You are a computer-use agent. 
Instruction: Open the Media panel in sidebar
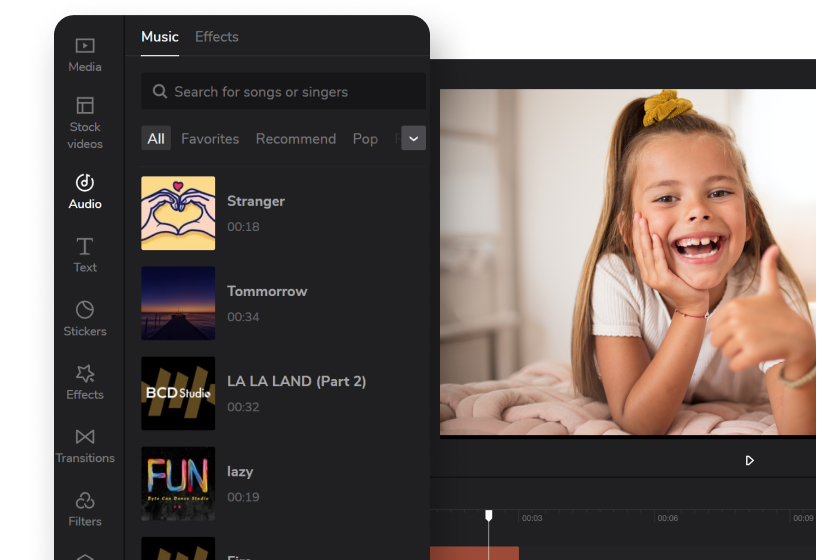pyautogui.click(x=85, y=55)
